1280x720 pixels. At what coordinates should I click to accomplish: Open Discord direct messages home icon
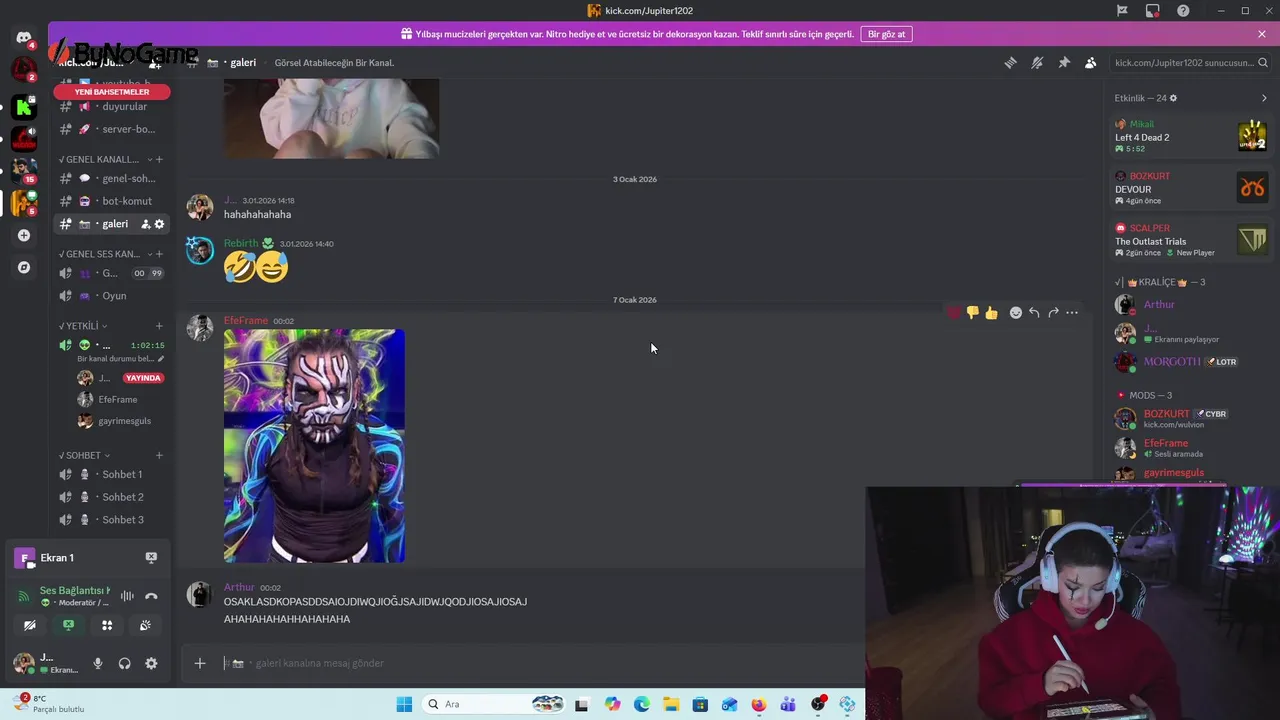24,38
